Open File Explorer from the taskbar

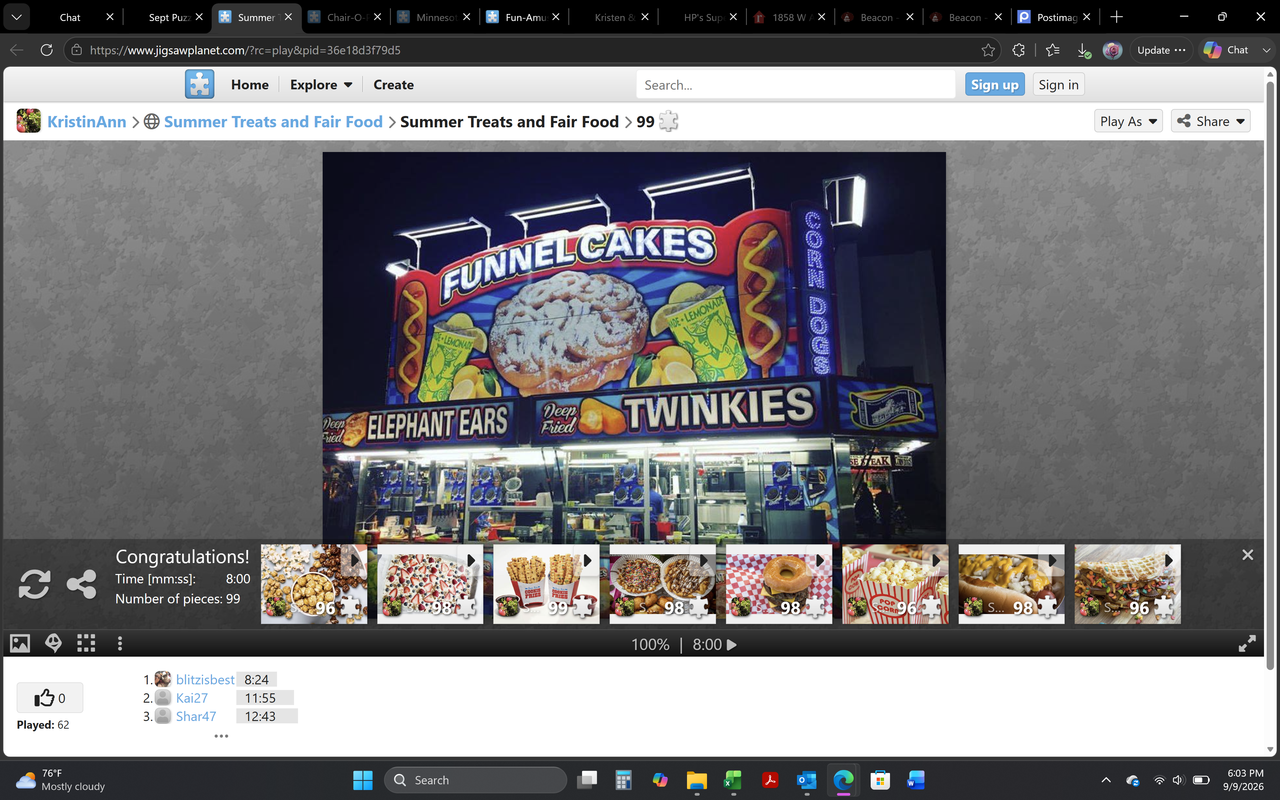(x=697, y=780)
